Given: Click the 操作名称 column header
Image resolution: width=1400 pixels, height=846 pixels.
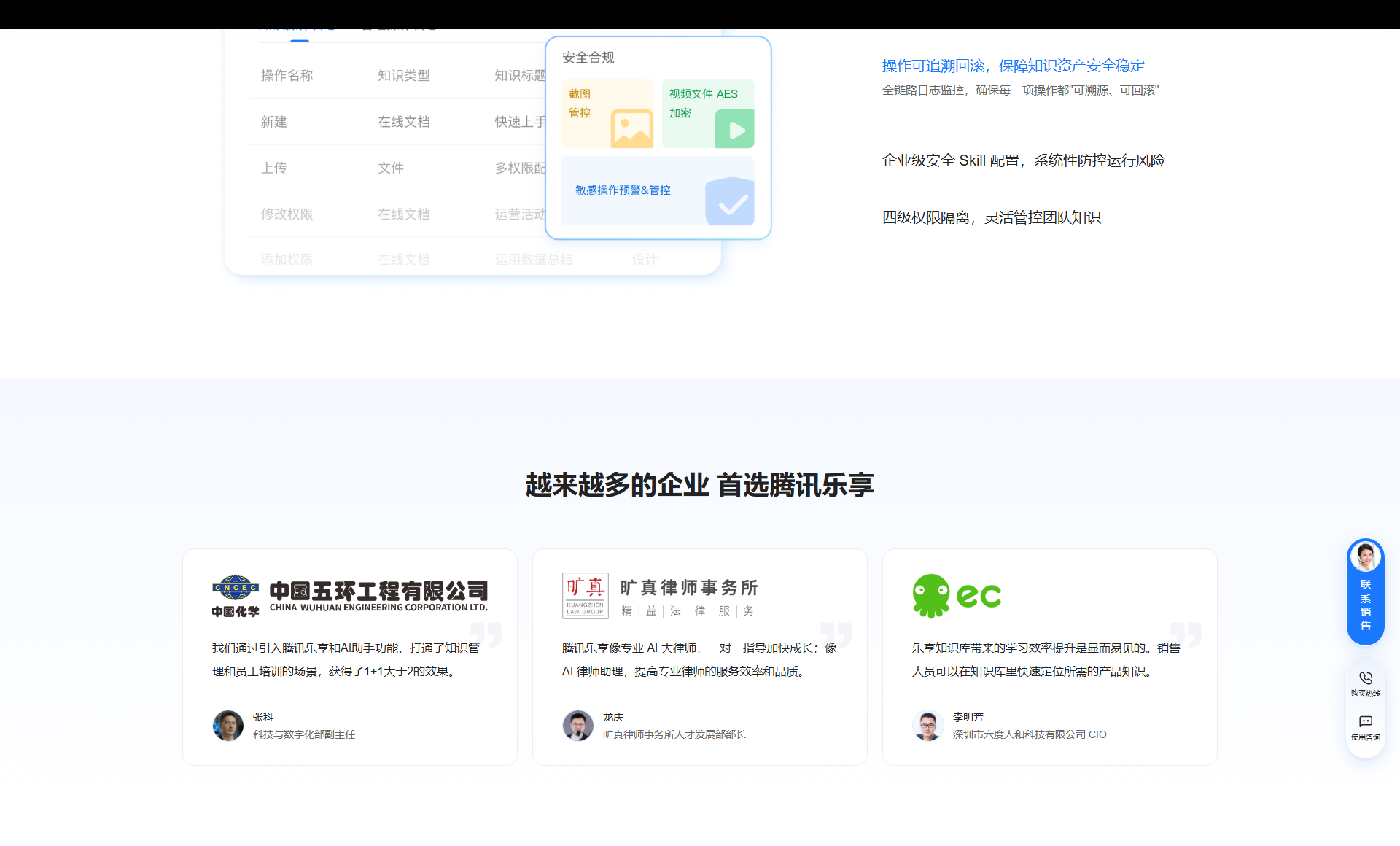Looking at the screenshot, I should pyautogui.click(x=287, y=75).
